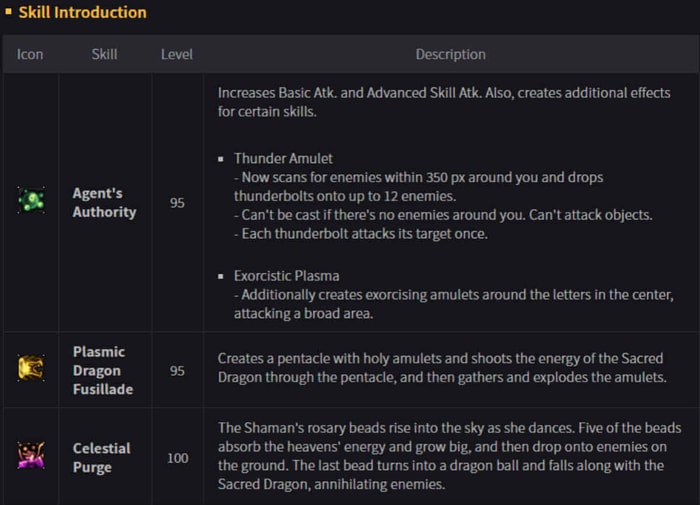Click the Description column header
The width and height of the screenshot is (700, 505).
(450, 54)
